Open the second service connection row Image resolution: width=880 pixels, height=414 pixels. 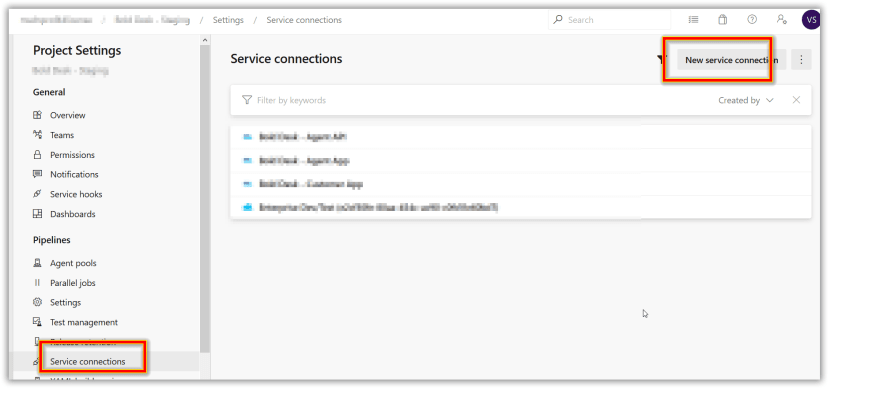tap(521, 160)
